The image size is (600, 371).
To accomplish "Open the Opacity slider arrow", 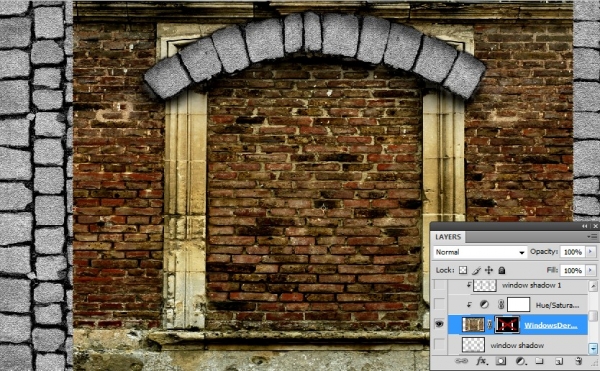I will click(590, 252).
